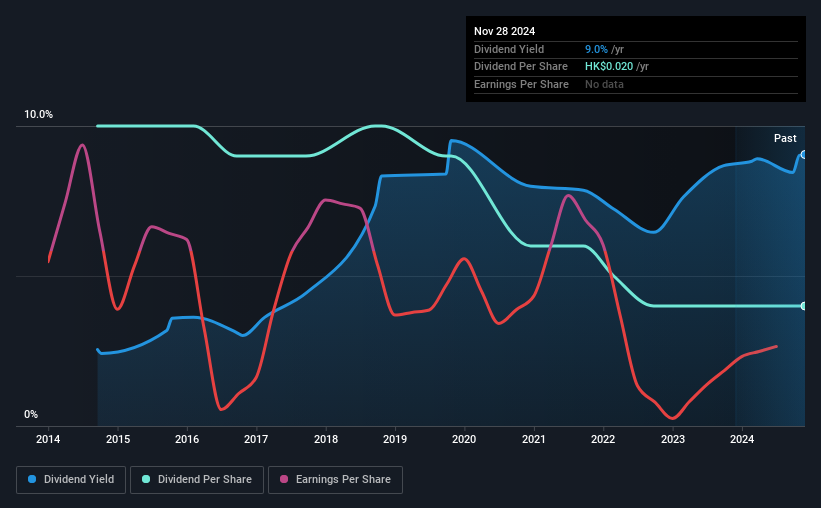821x508 pixels.
Task: Click the teal Dividend Per Share legend dot
Action: [x=146, y=479]
